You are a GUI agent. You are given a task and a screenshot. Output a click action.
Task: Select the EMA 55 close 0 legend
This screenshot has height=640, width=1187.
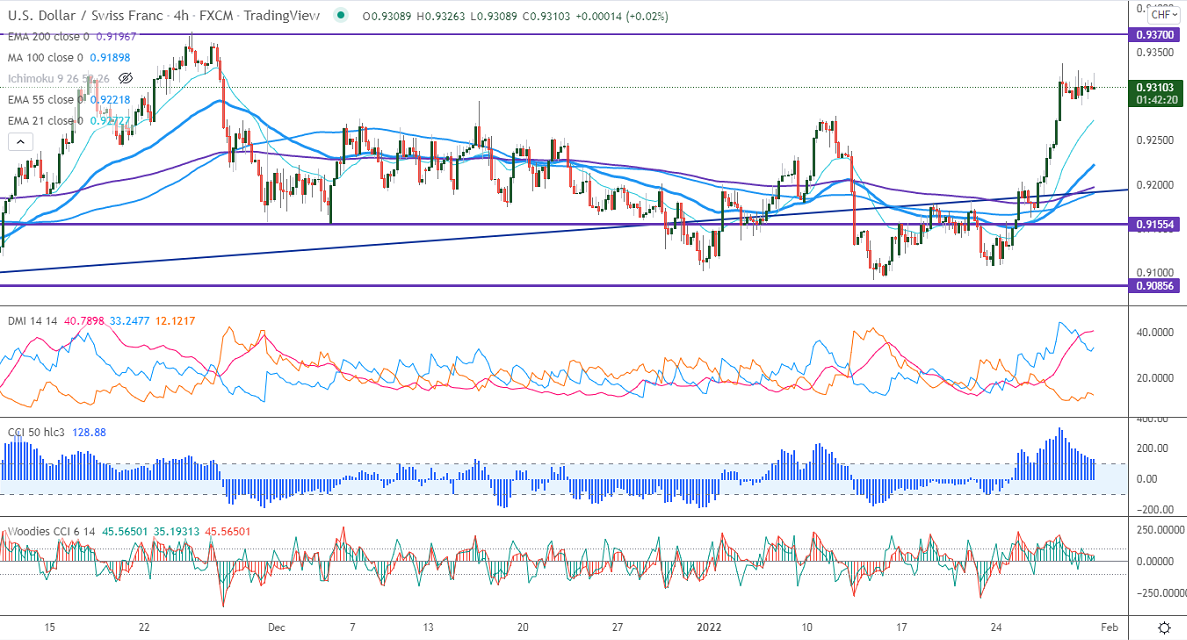pyautogui.click(x=45, y=99)
